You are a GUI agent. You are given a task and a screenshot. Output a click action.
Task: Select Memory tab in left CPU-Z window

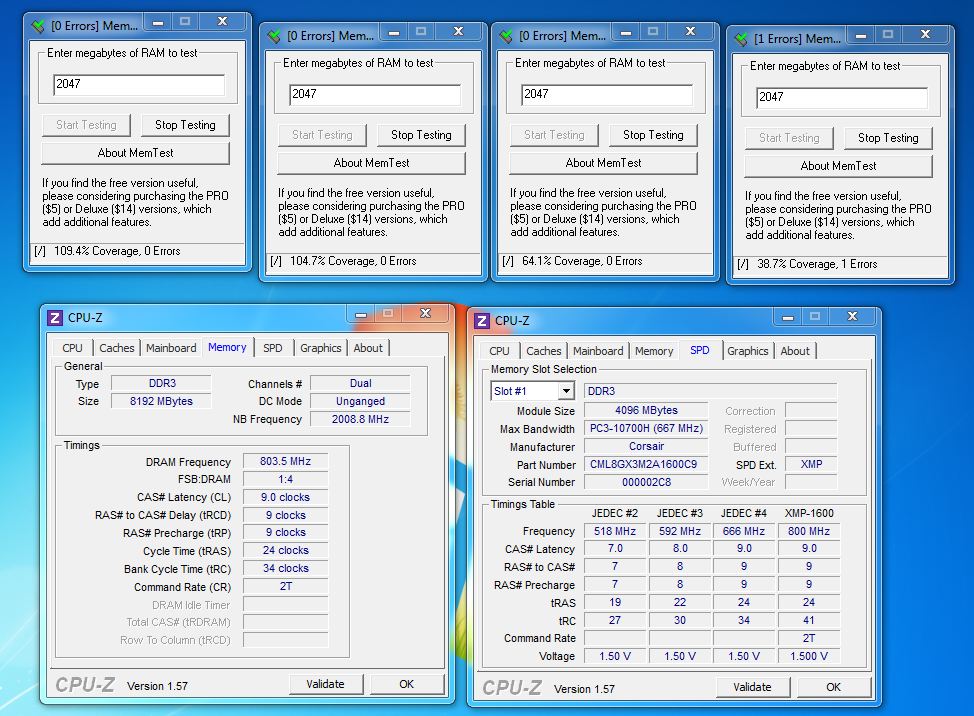[x=227, y=347]
